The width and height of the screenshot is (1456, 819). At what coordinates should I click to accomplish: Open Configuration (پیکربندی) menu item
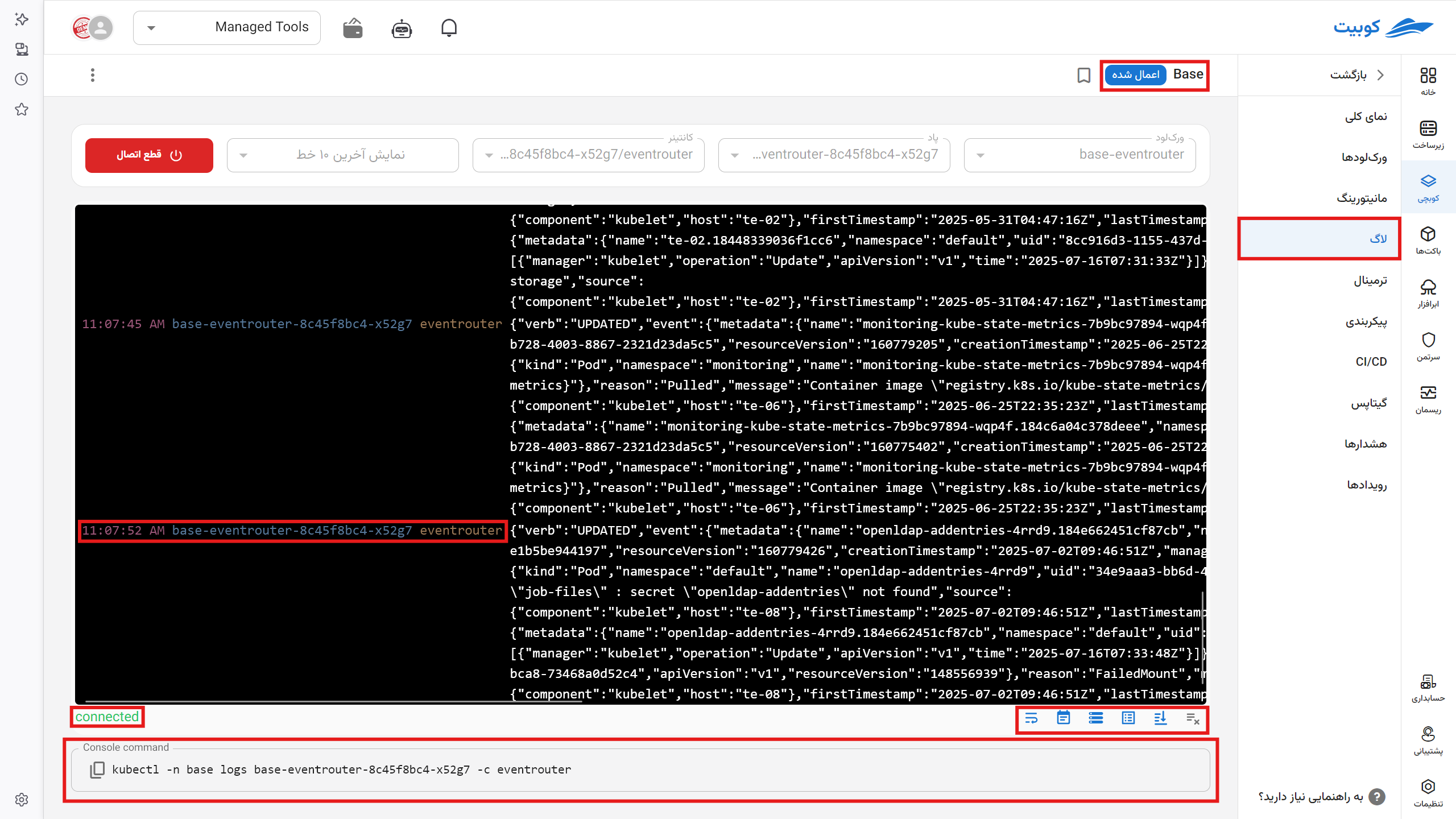point(1319,321)
